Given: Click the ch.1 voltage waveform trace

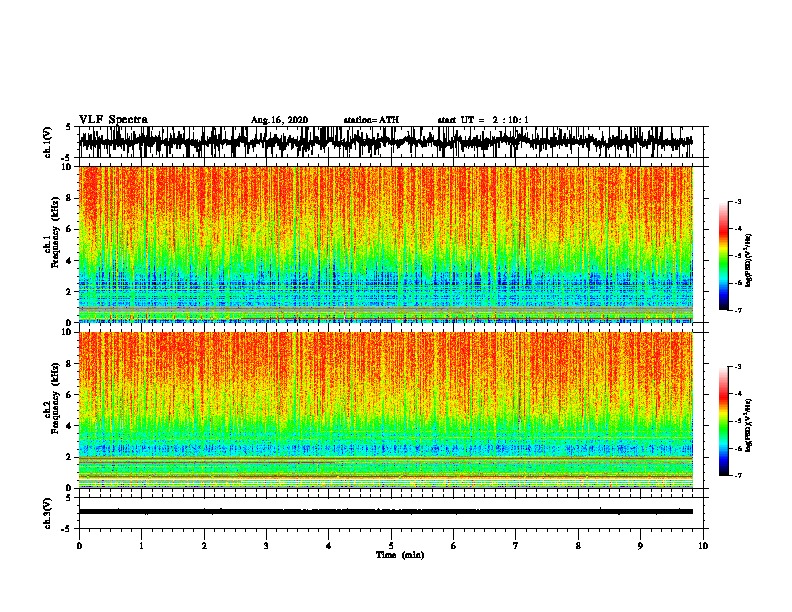Looking at the screenshot, I should [x=385, y=142].
